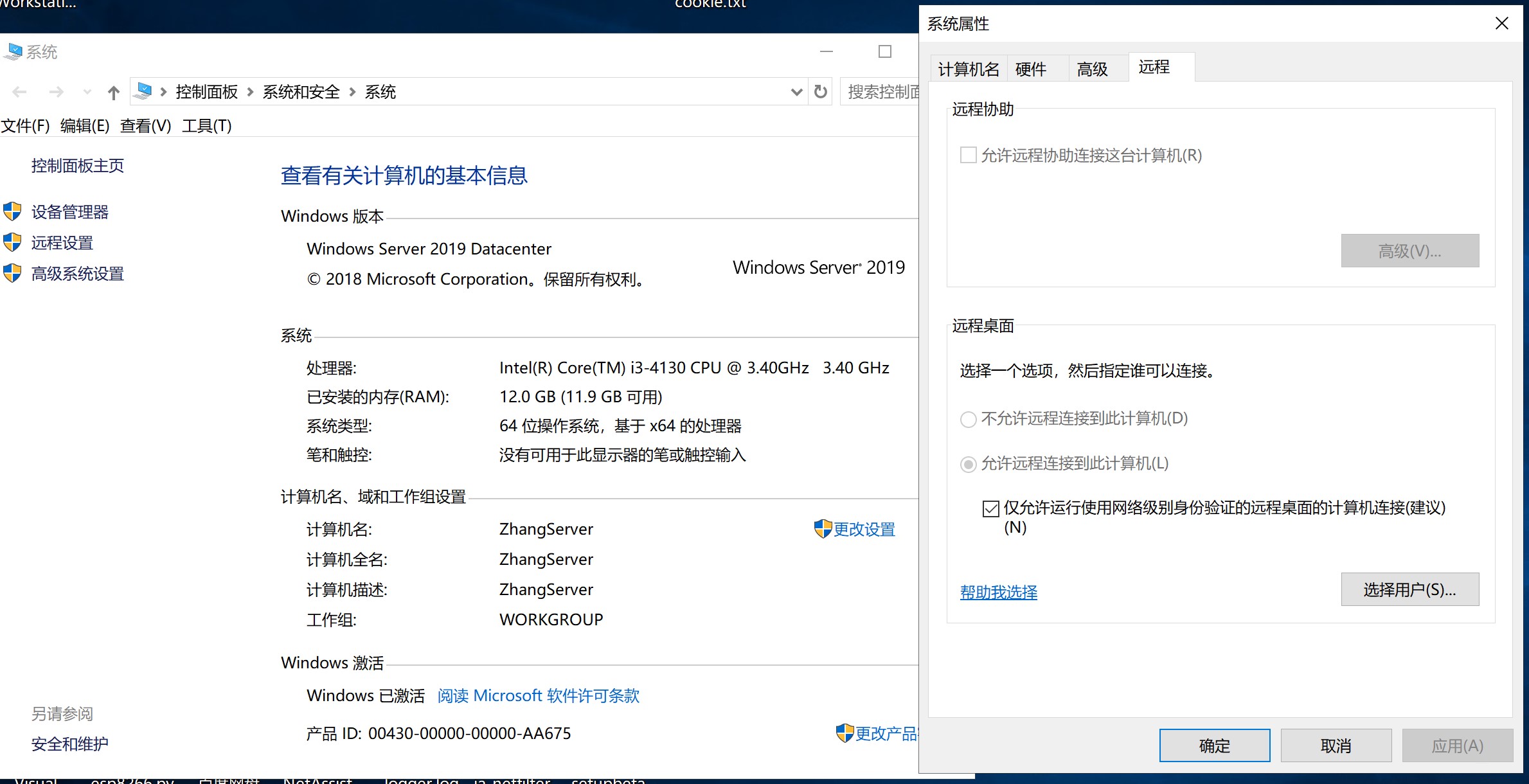Close the 系统属性 dialog
This screenshot has height=784, width=1529.
1502,24
